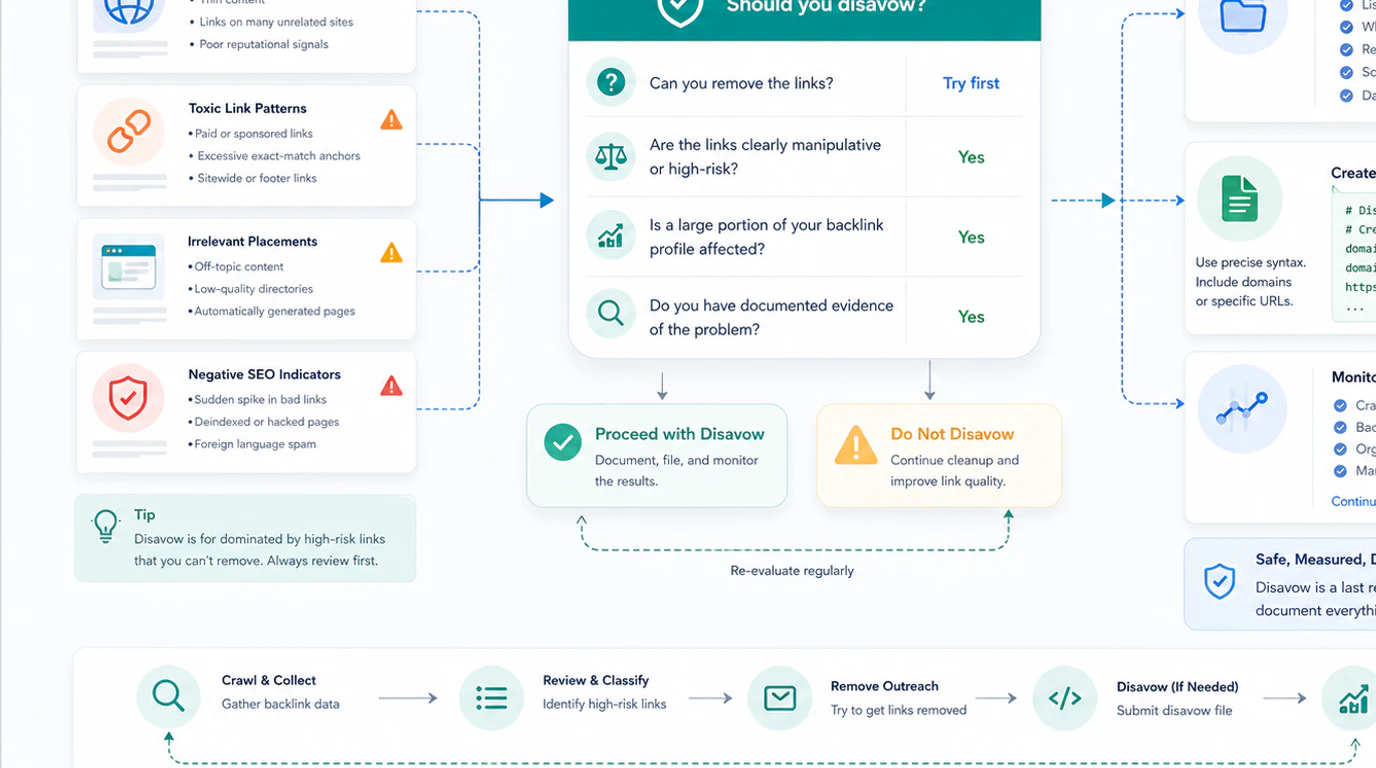Click the 'Re-evaluate regularly' label
1376x768 pixels.
(x=792, y=571)
